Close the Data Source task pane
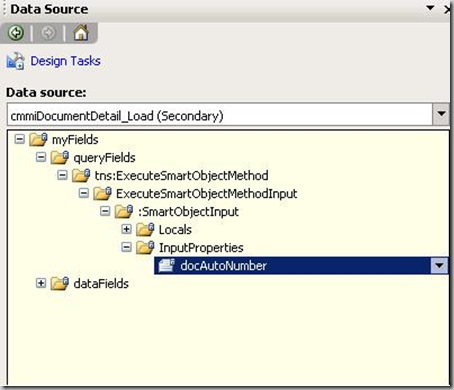 pyautogui.click(x=448, y=9)
